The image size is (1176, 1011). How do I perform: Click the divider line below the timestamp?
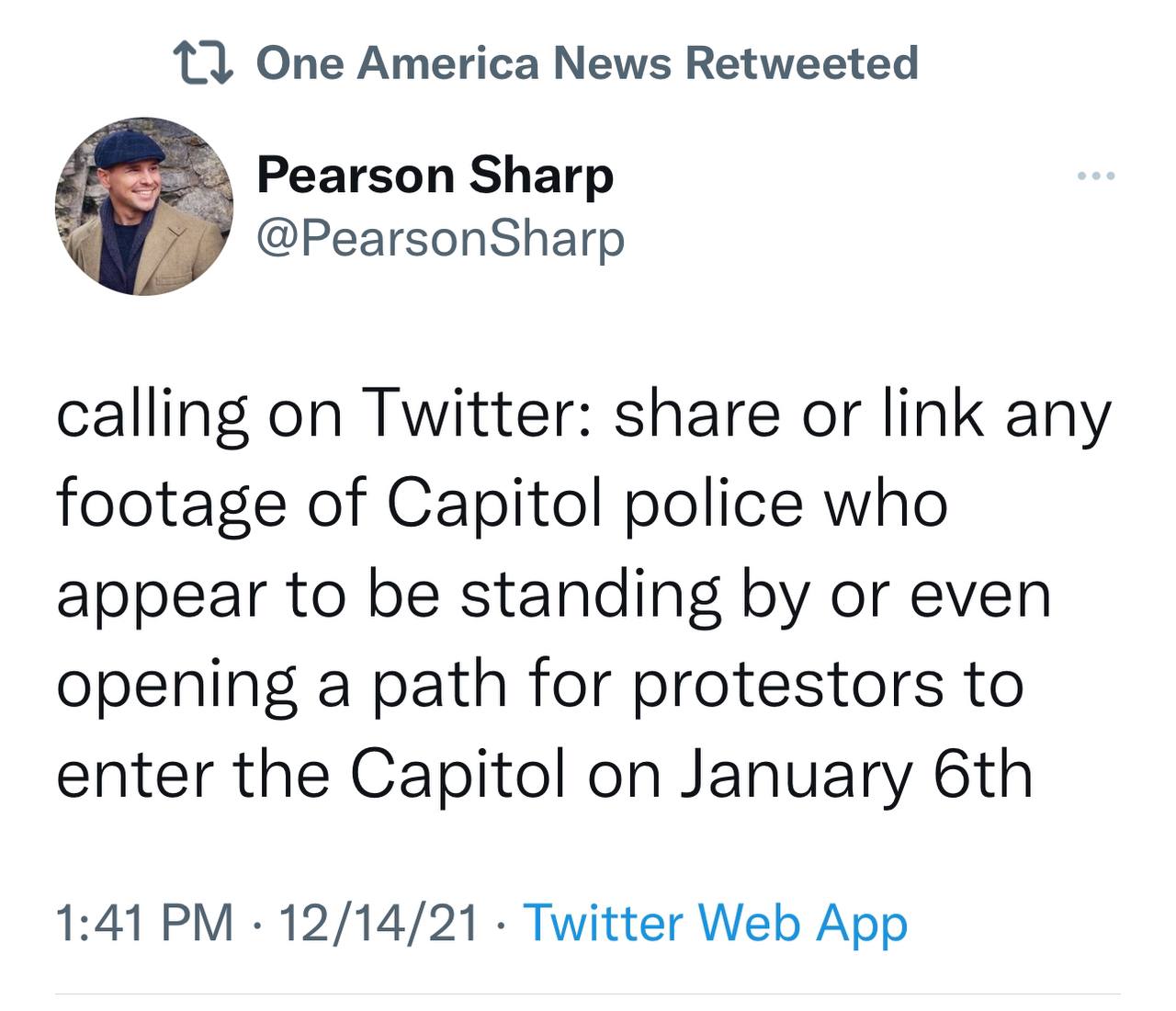(588, 994)
